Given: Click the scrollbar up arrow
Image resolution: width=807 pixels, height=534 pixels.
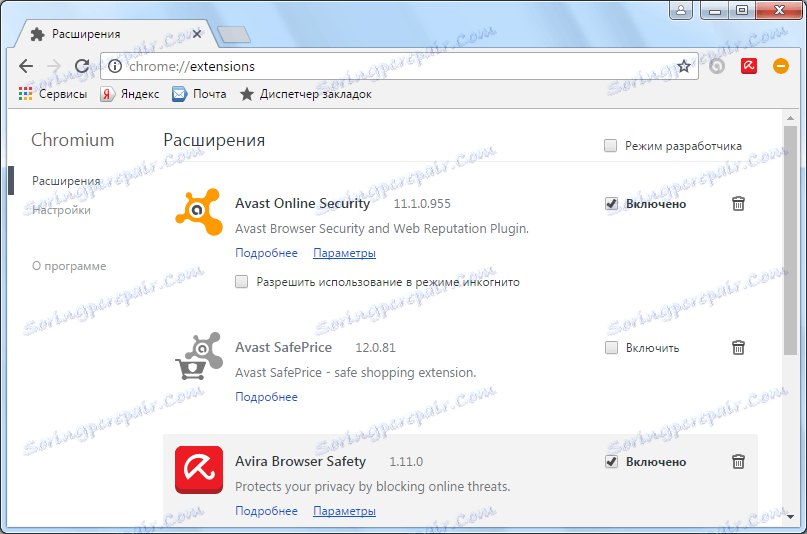Looking at the screenshot, I should pos(790,118).
